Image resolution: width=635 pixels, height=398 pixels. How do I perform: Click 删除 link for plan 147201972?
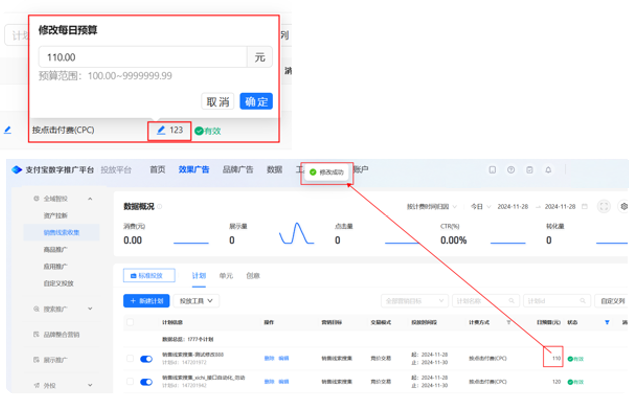269,358
